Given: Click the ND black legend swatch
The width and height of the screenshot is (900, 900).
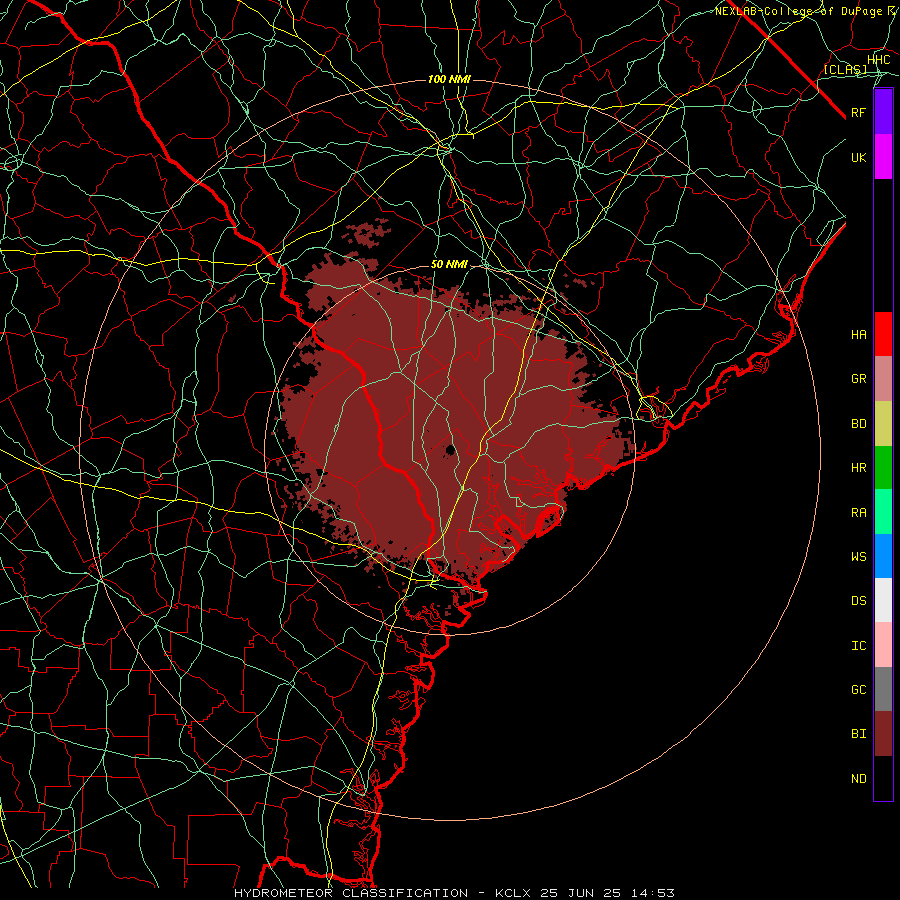Looking at the screenshot, I should point(883,778).
